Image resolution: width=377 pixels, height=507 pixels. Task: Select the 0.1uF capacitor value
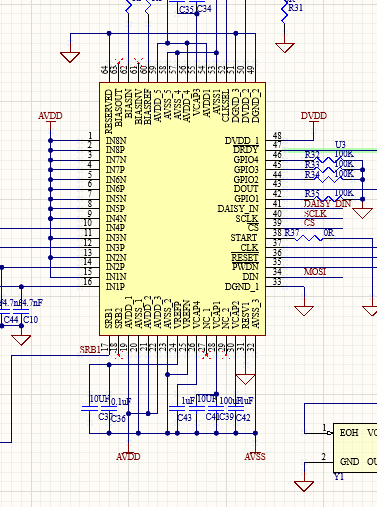tap(120, 402)
